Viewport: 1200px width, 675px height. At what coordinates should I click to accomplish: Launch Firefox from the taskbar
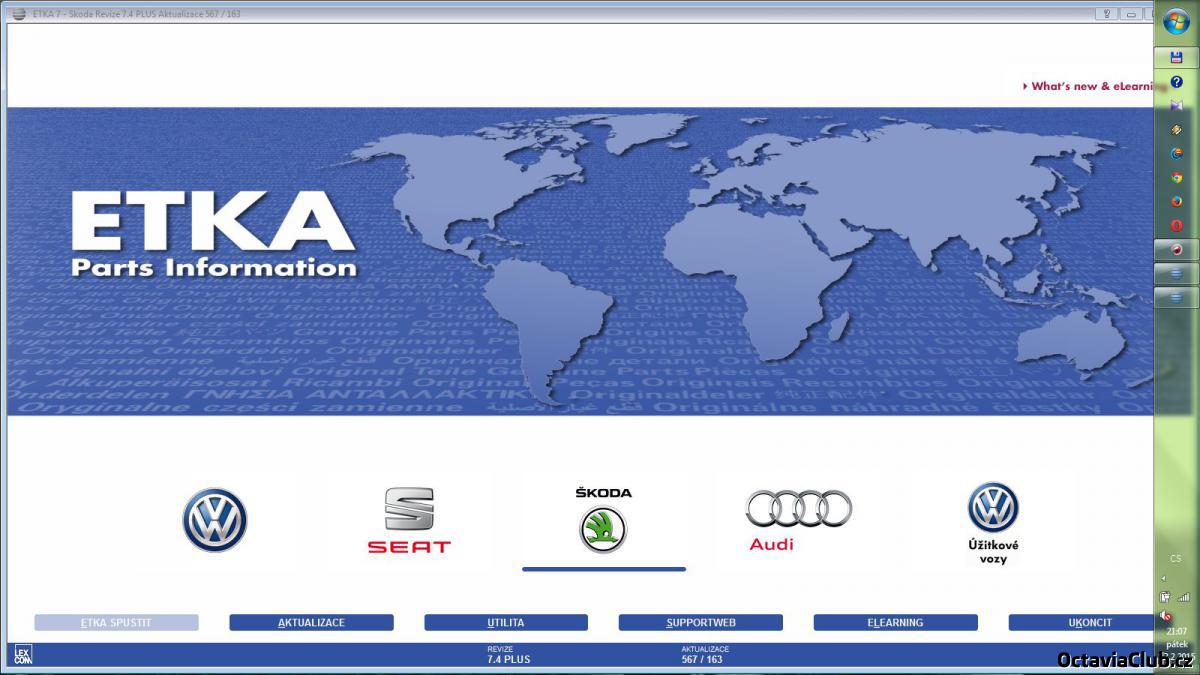pyautogui.click(x=1176, y=201)
